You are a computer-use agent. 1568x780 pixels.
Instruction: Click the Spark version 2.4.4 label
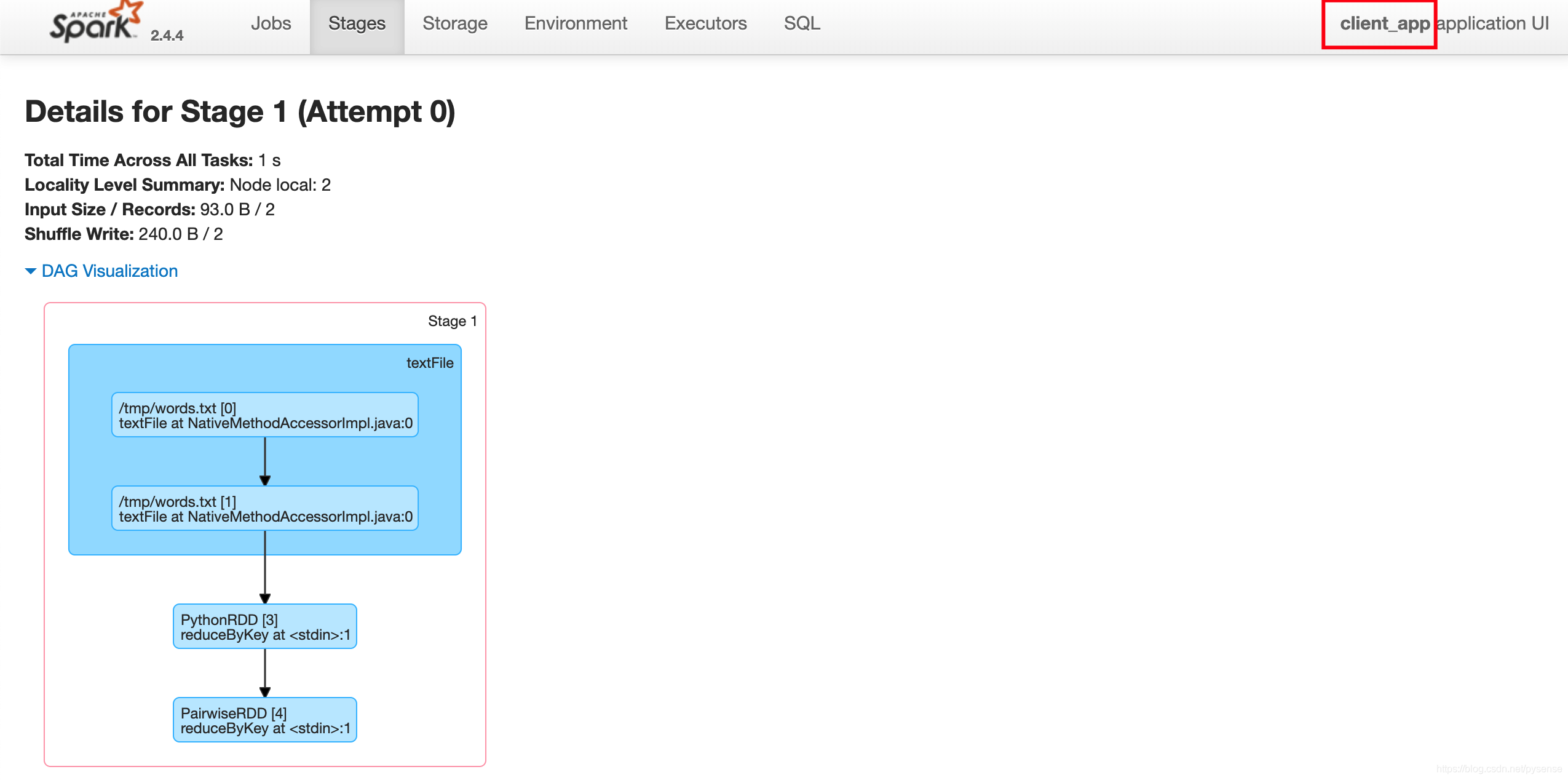(167, 36)
